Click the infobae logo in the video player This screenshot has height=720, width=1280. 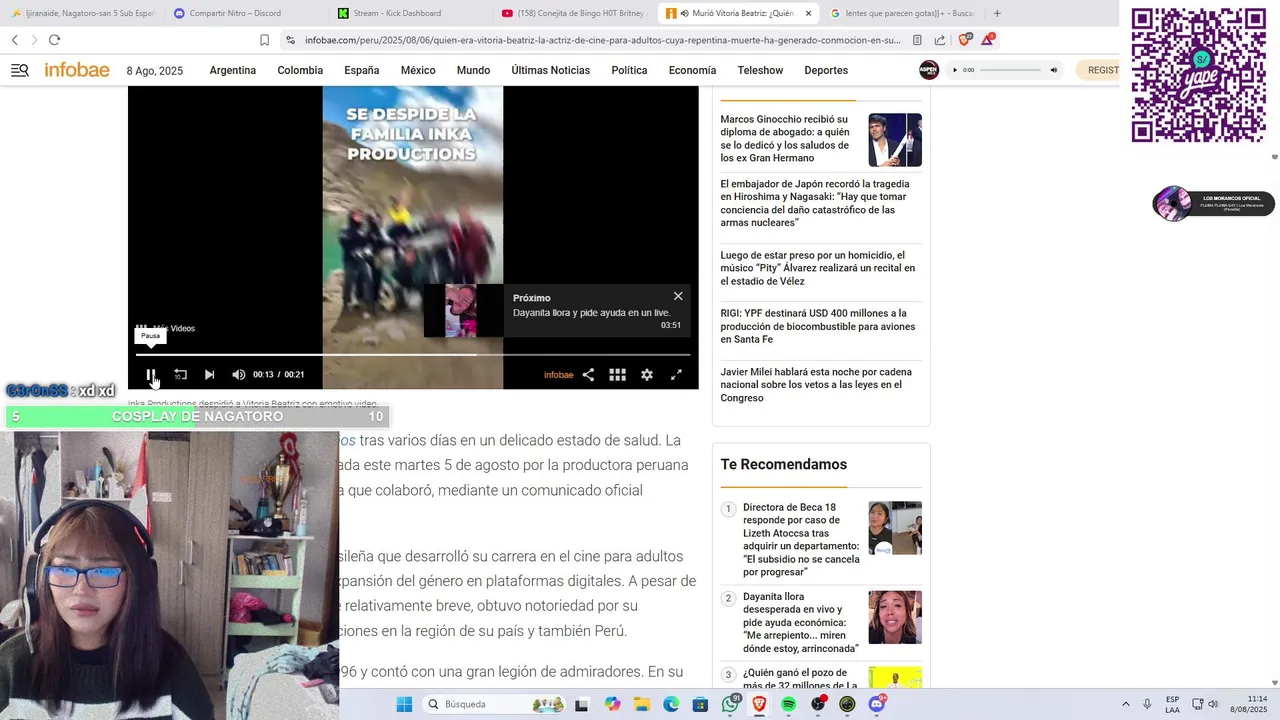558,375
